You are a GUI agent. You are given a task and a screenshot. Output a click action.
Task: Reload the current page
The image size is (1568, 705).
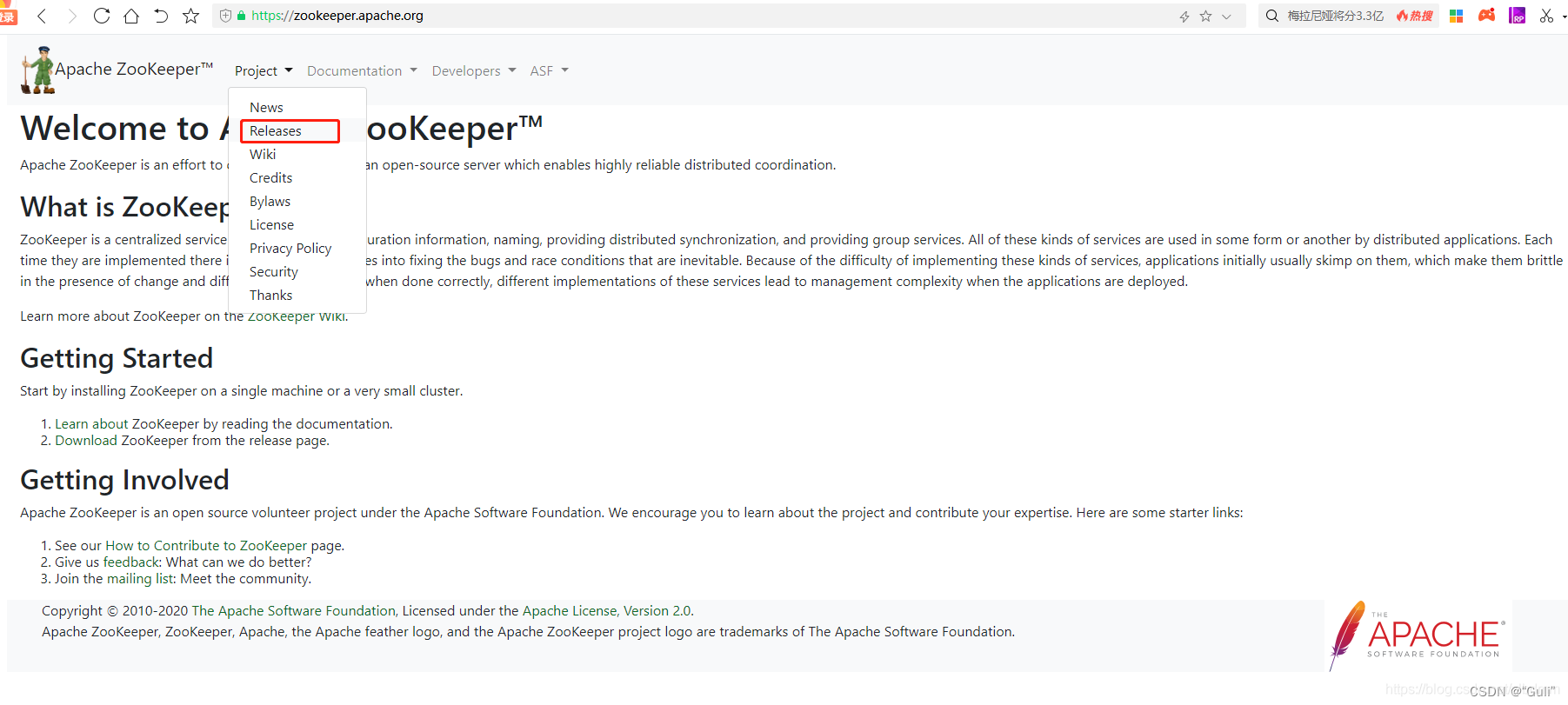pyautogui.click(x=101, y=15)
